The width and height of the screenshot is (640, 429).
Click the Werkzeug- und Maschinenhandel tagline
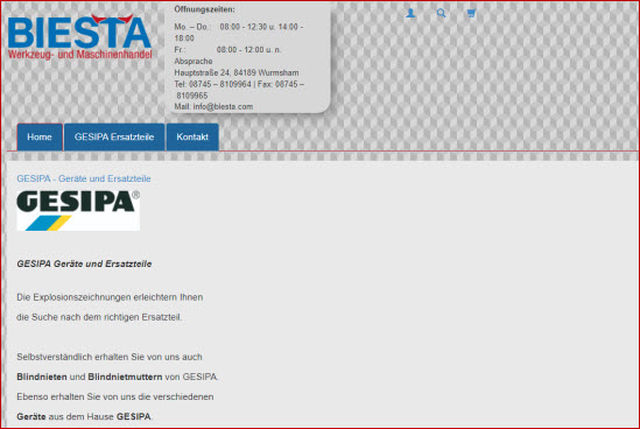(80, 54)
